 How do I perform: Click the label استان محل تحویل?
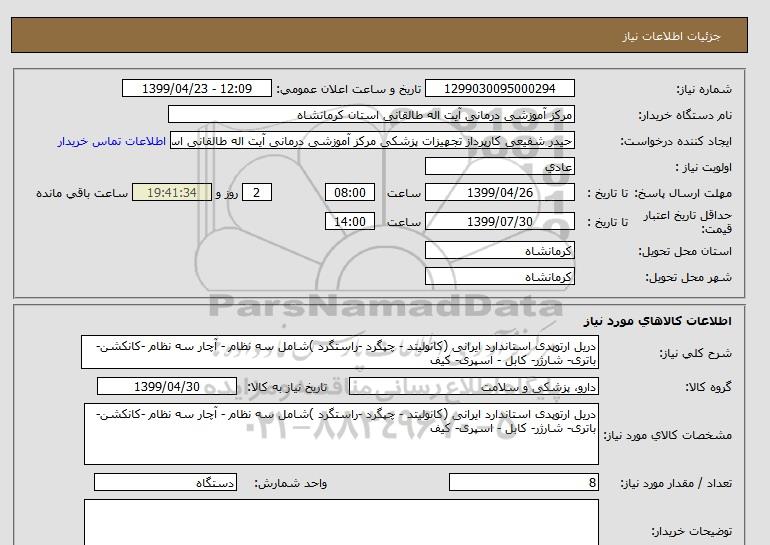685,251
